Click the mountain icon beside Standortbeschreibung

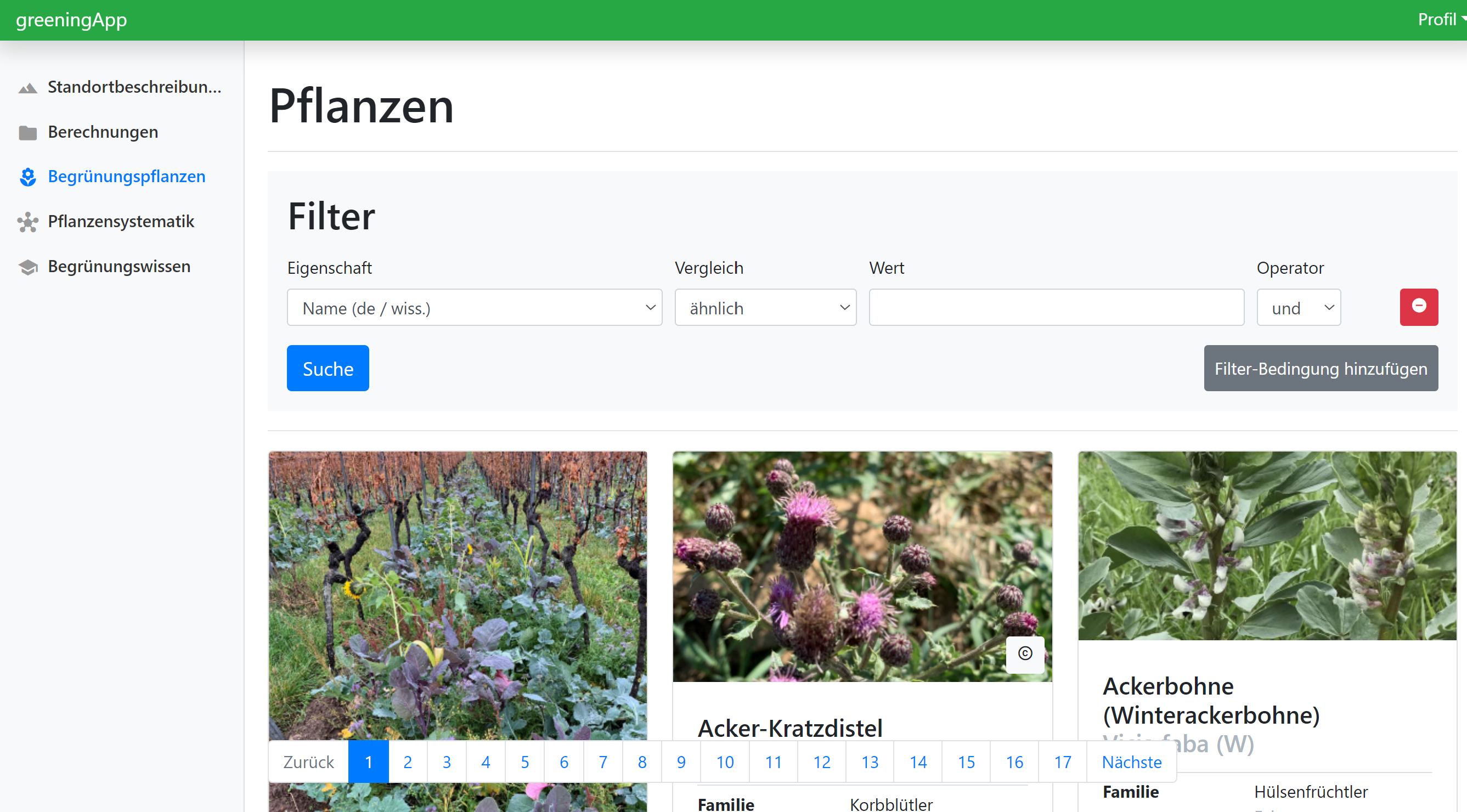coord(28,88)
